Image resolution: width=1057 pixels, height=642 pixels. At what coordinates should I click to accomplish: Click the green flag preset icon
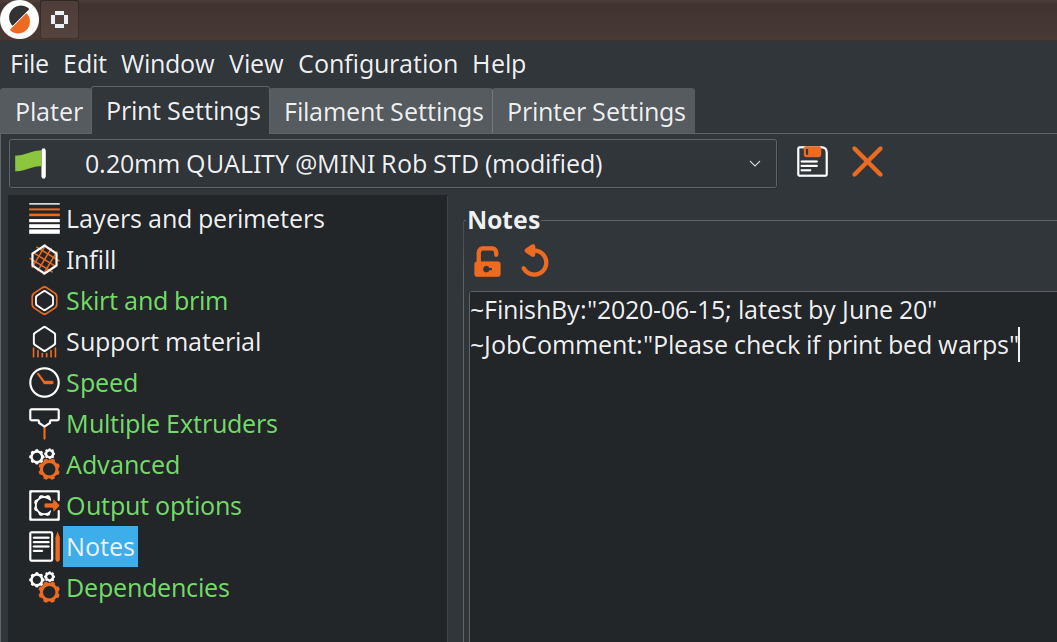[31, 163]
